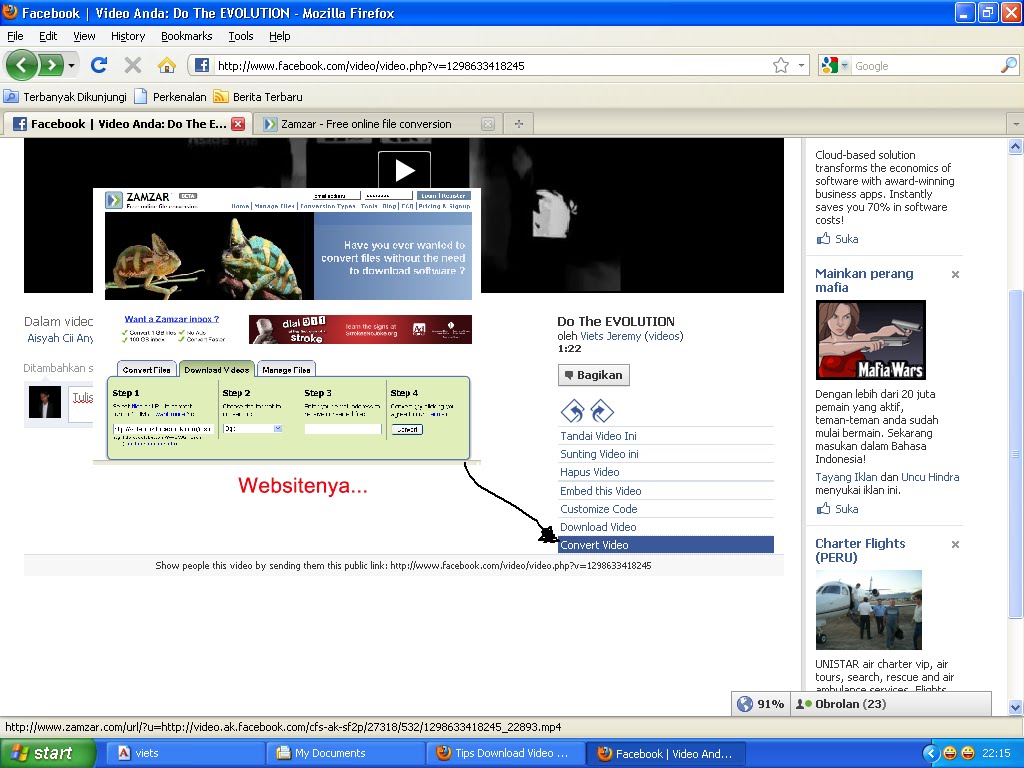Click the highlighted Convert Video link
This screenshot has width=1024, height=768.
[665, 545]
